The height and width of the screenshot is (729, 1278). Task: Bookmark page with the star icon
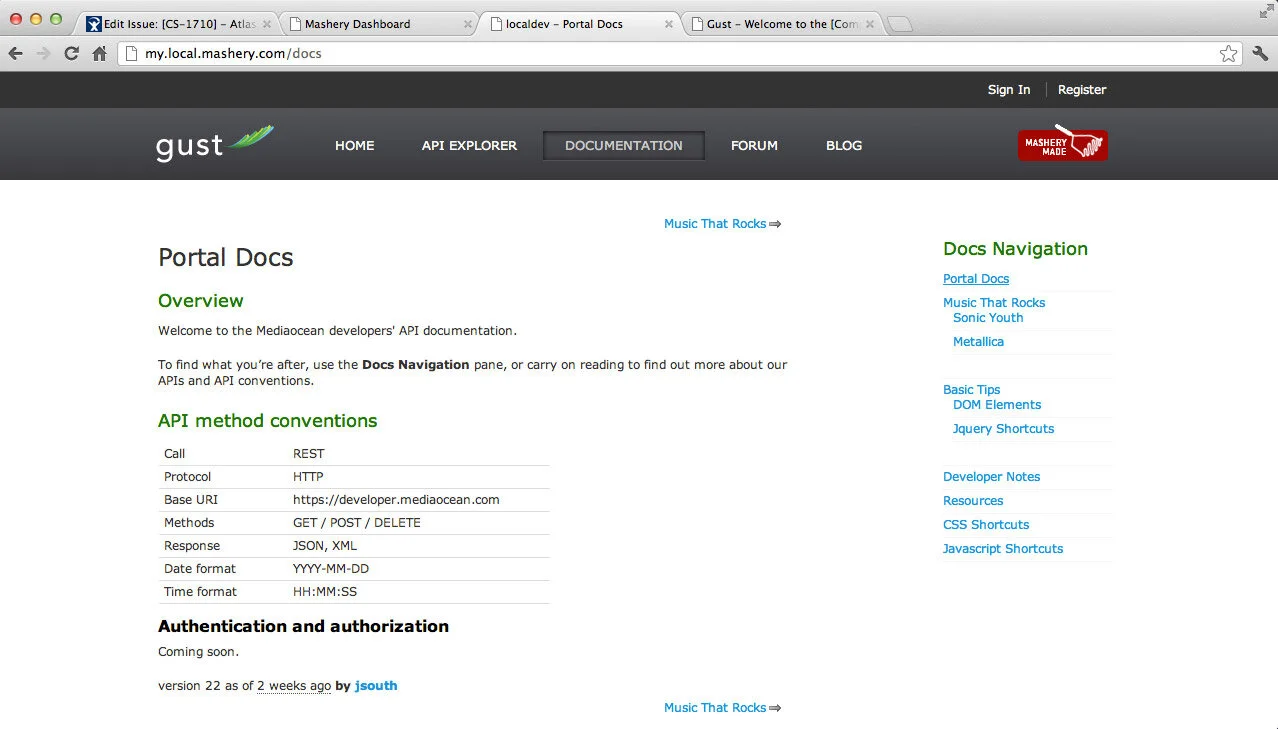click(1229, 54)
